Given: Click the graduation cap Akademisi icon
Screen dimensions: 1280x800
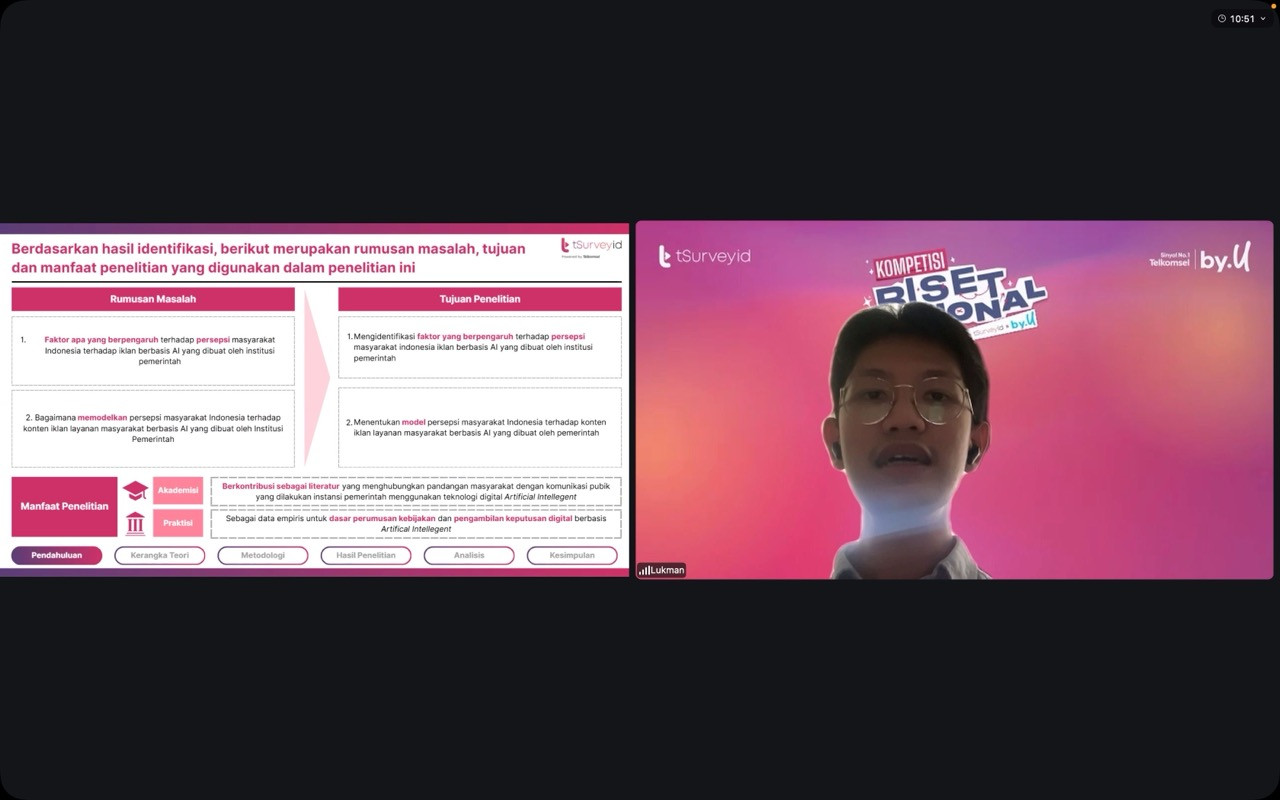Looking at the screenshot, I should point(135,491).
